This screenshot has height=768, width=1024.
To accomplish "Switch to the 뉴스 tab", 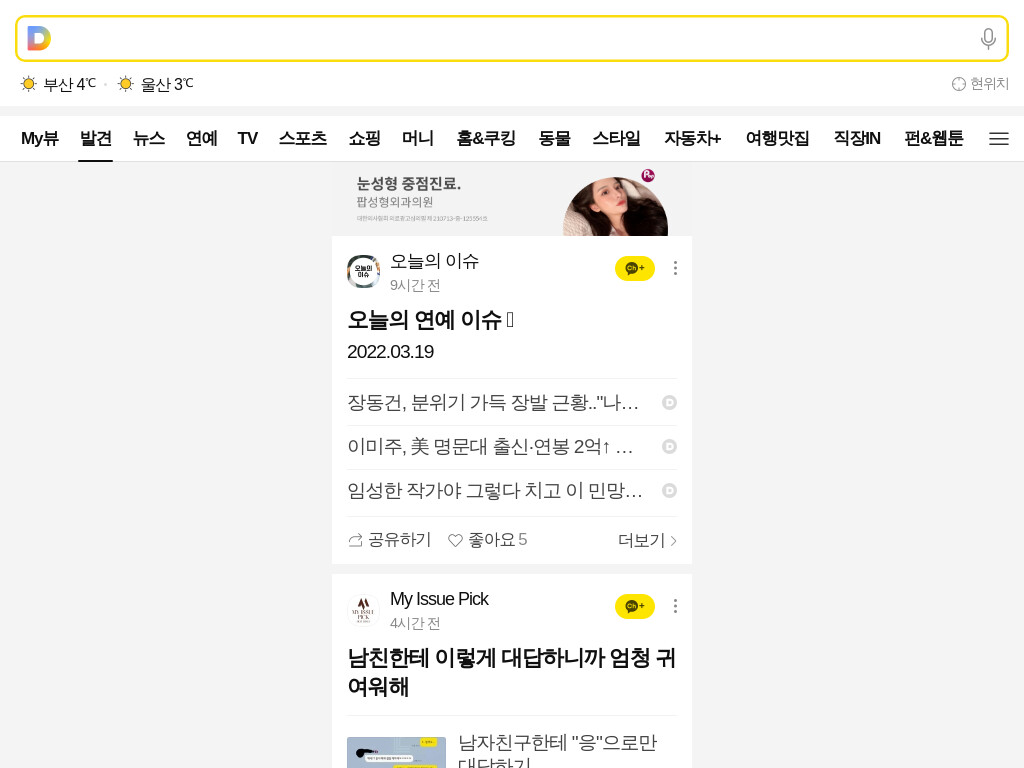I will click(x=149, y=138).
